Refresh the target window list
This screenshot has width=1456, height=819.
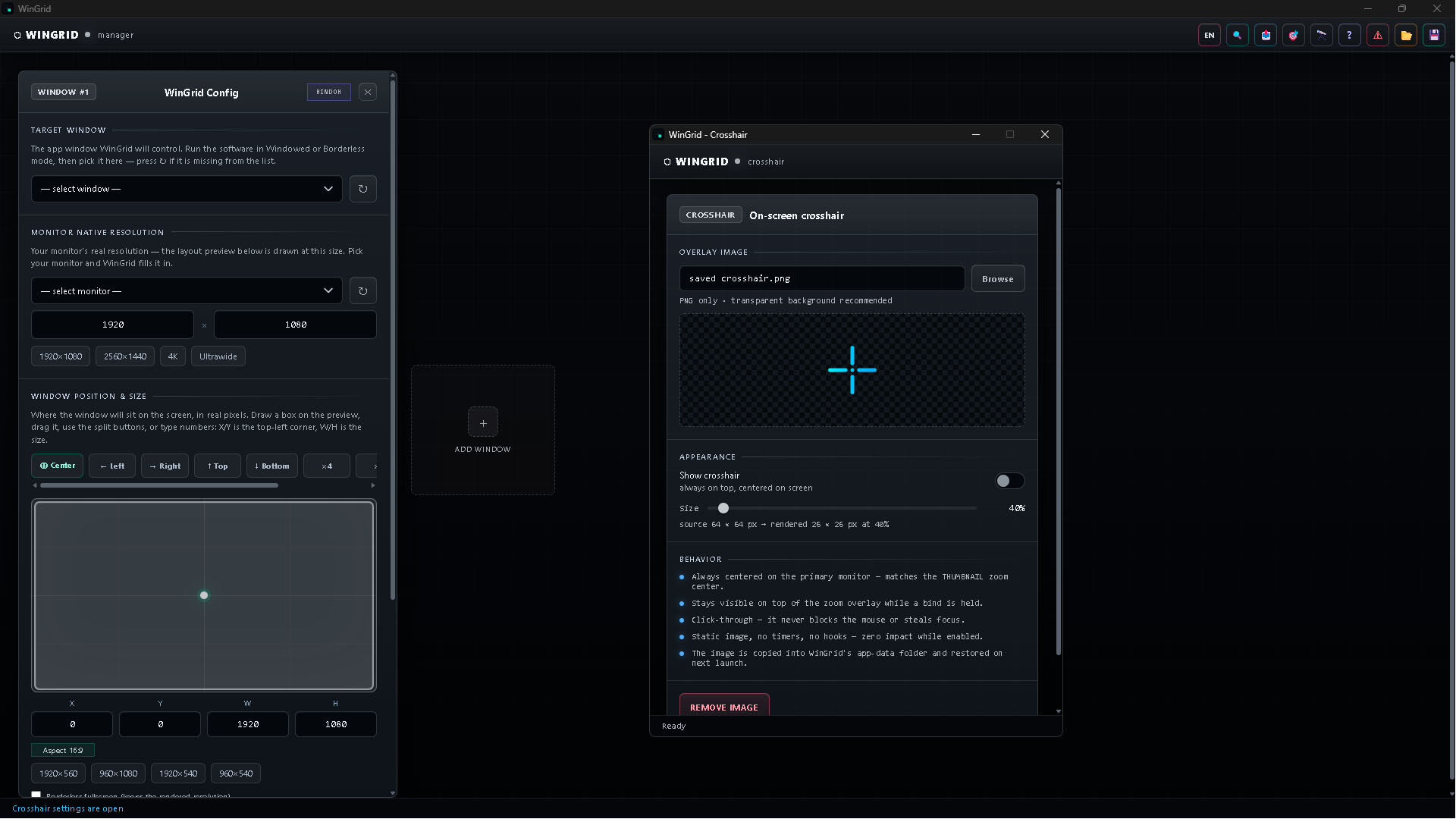[x=363, y=189]
